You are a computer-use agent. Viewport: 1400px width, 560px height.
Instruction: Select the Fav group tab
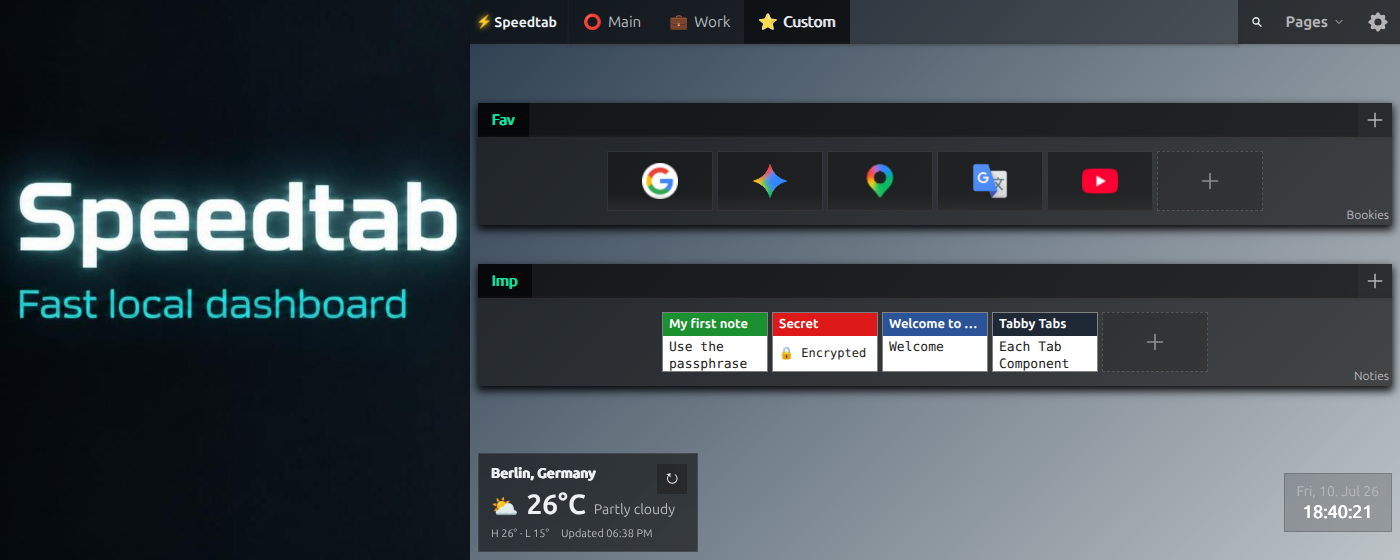pos(503,120)
